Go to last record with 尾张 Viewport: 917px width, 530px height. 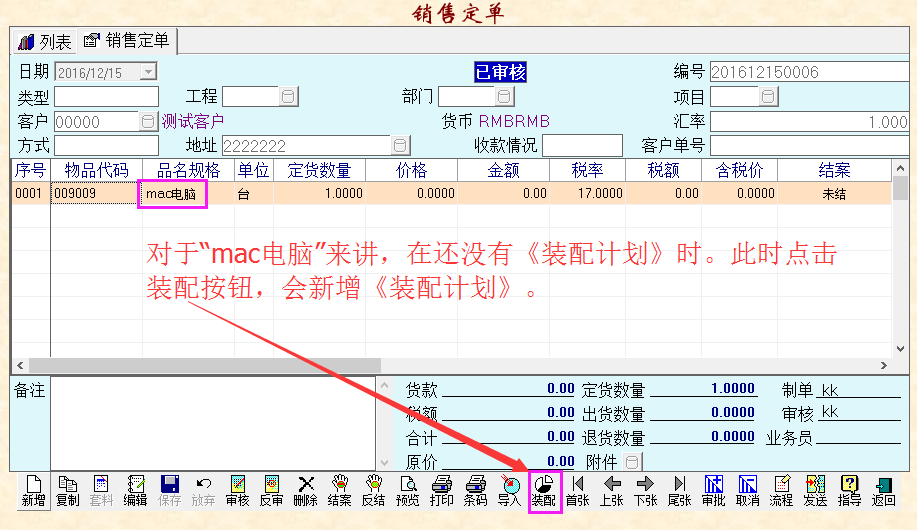point(680,491)
